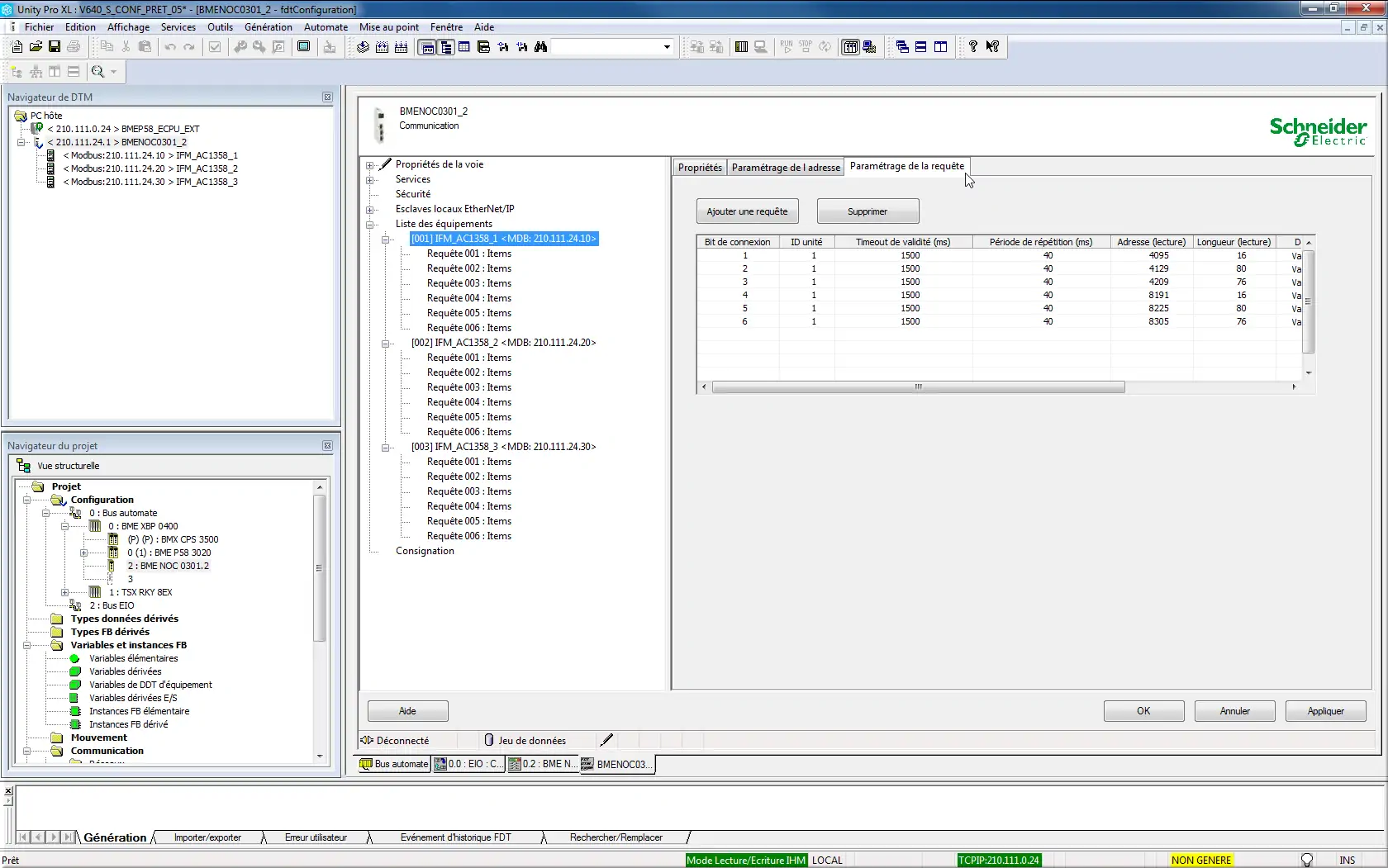Viewport: 1388px width, 868px height.
Task: Click the binoculars search icon
Action: pos(541,47)
